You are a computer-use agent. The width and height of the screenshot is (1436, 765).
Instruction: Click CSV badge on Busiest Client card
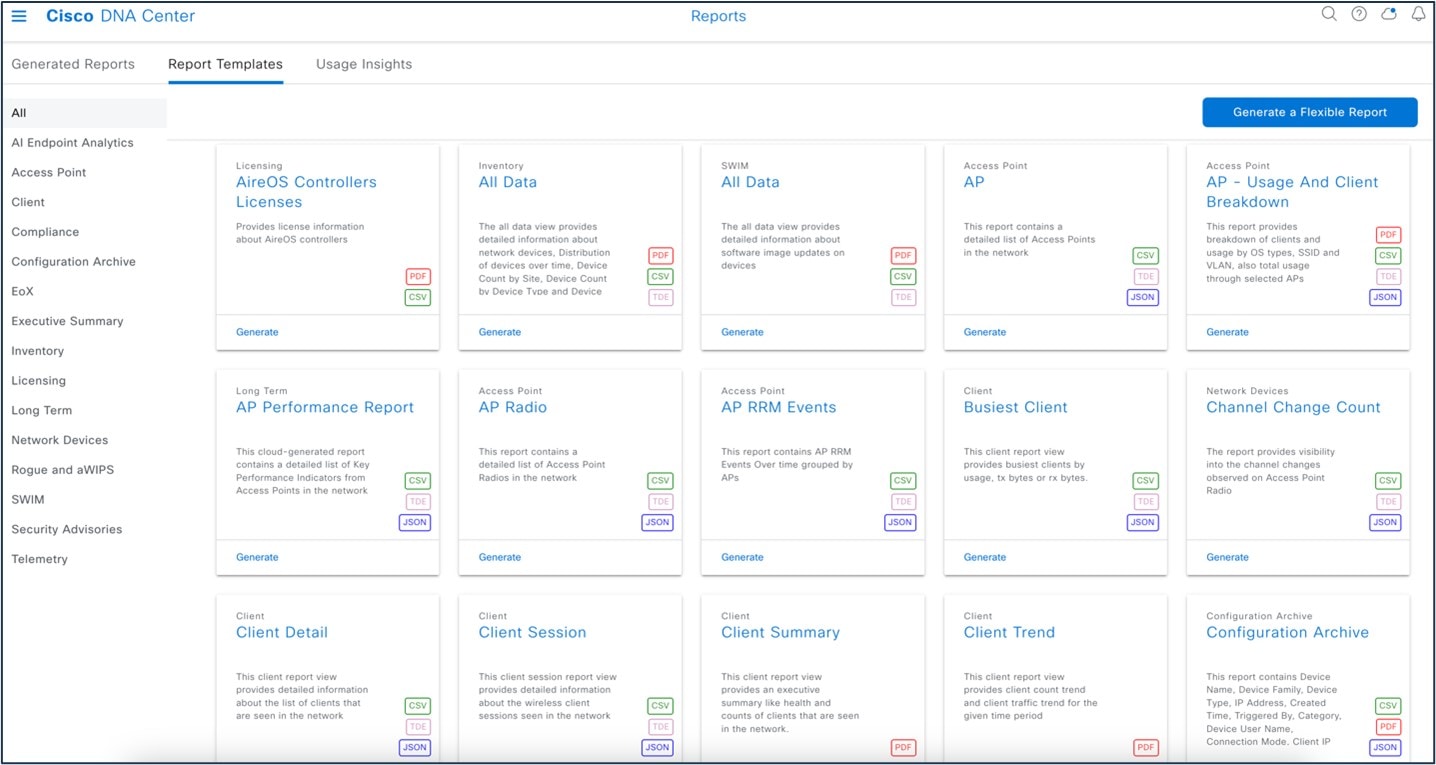[x=1146, y=481]
